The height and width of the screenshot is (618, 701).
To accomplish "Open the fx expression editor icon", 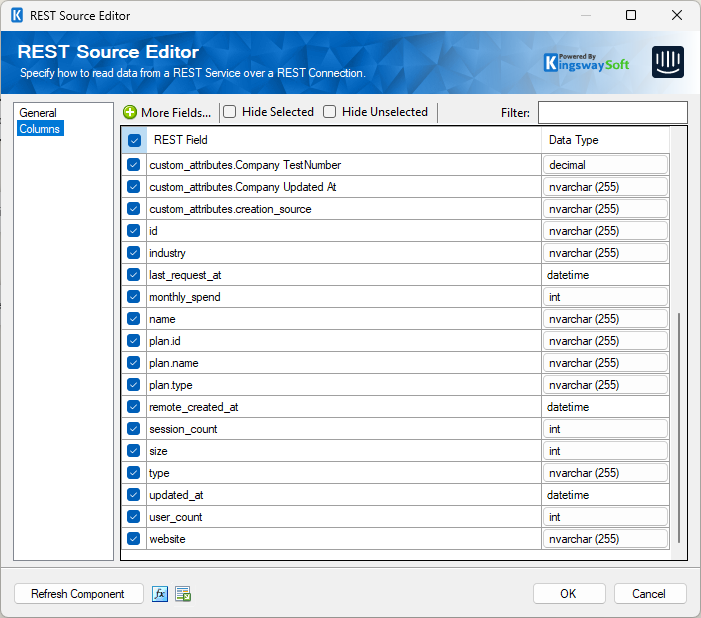I will (x=160, y=594).
